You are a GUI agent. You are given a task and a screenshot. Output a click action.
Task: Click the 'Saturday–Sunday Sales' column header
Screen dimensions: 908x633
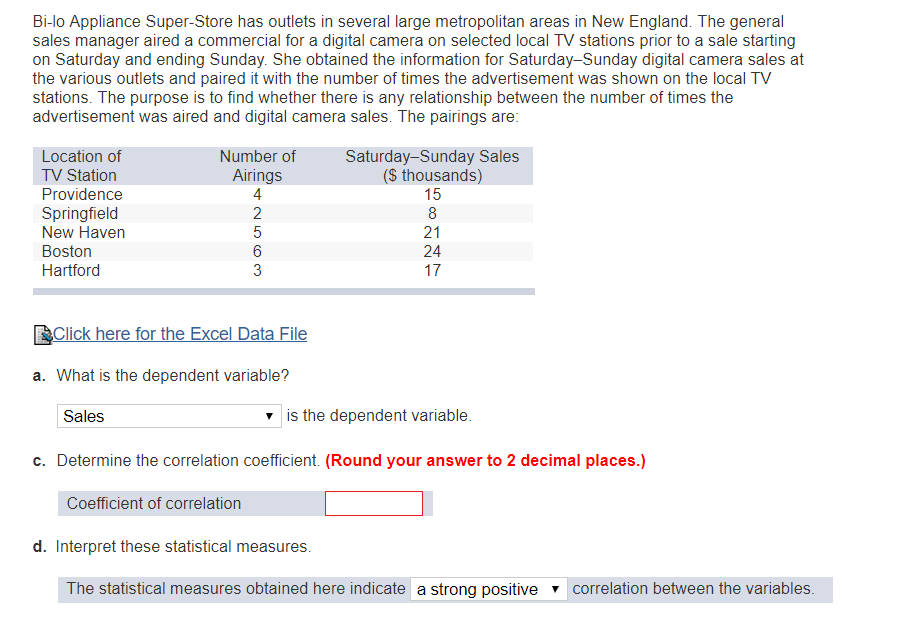432,166
